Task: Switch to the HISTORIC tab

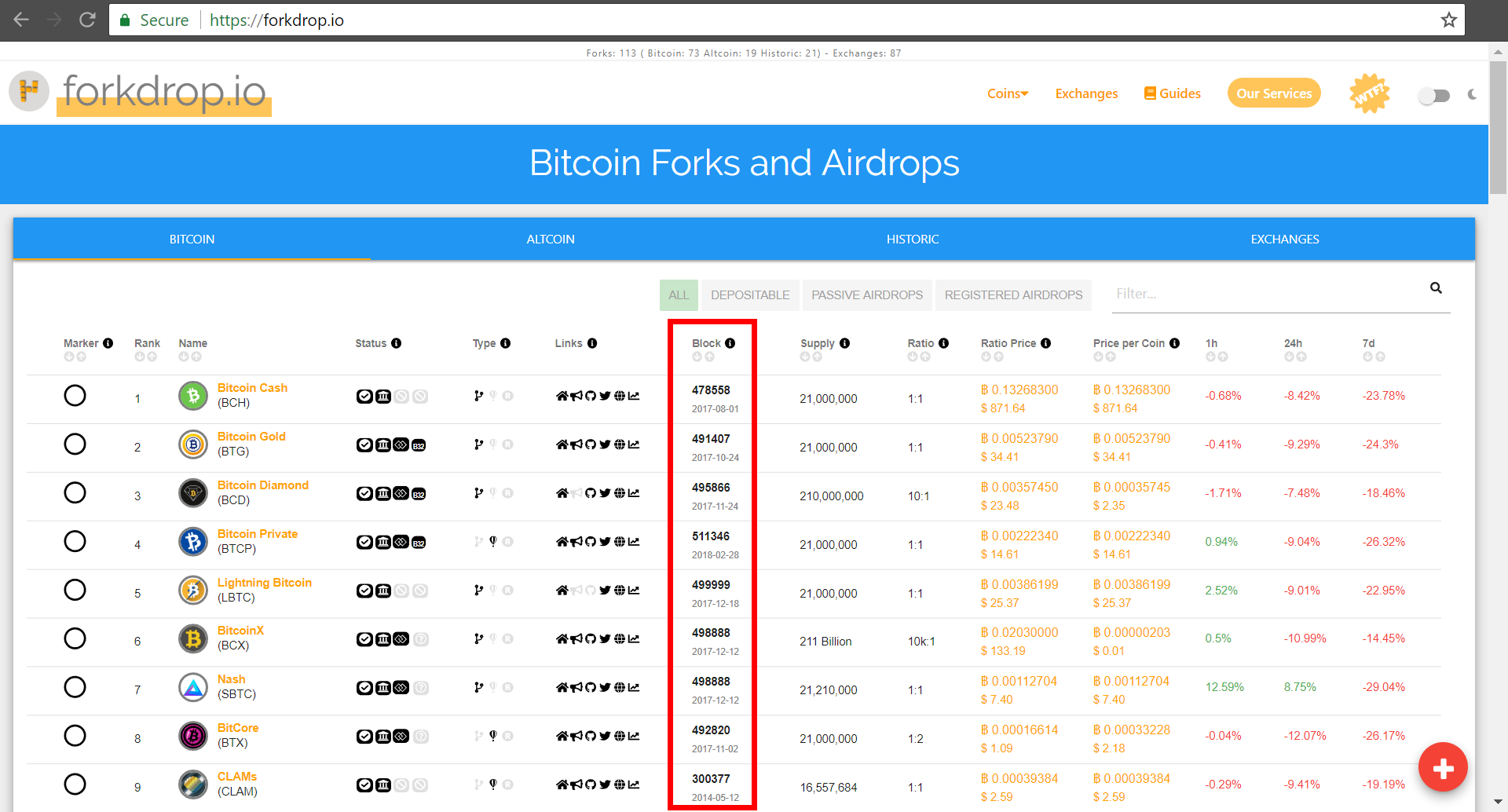Action: pyautogui.click(x=913, y=239)
